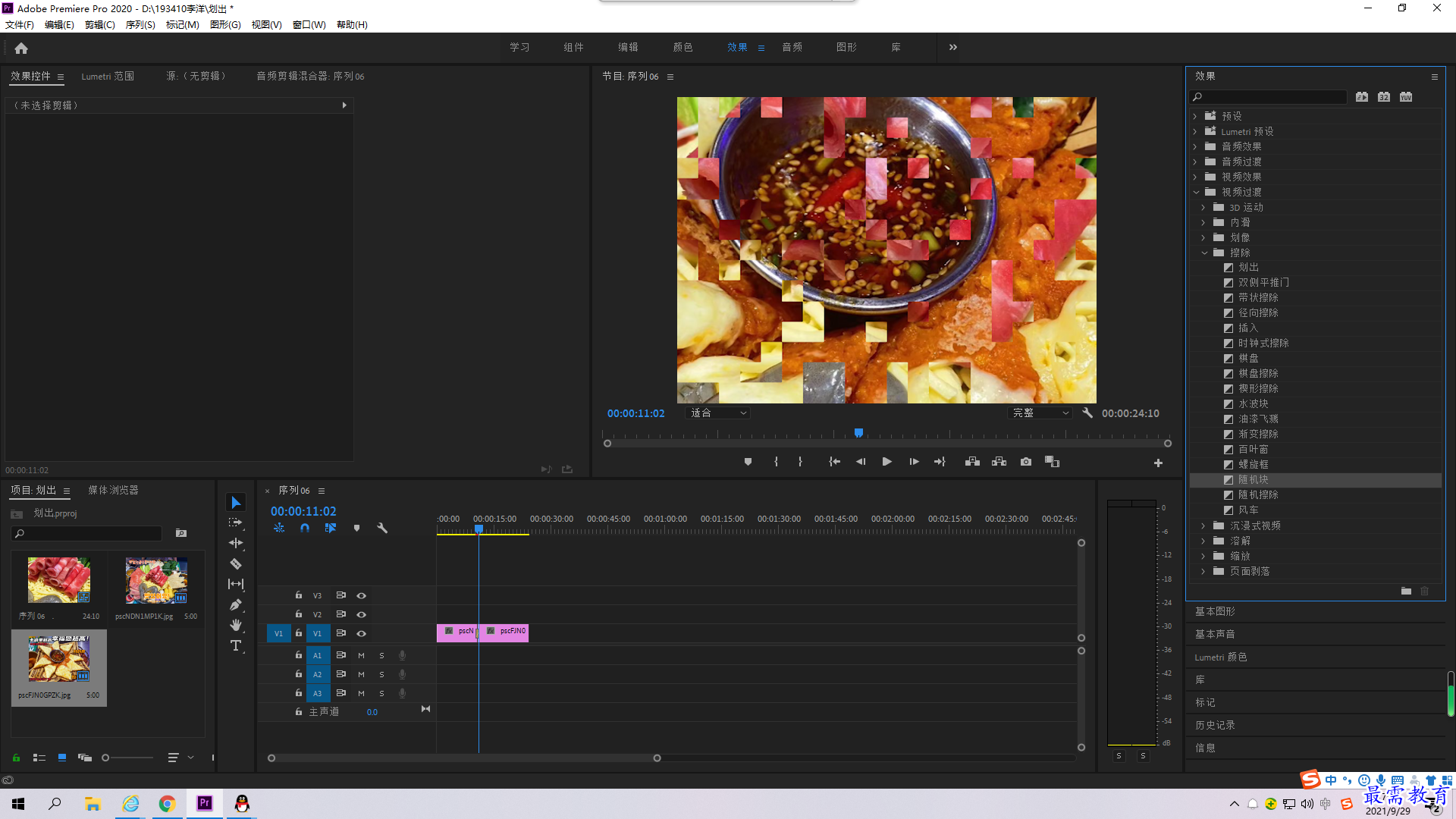Go to In point
This screenshot has height=819, width=1456.
[x=834, y=462]
